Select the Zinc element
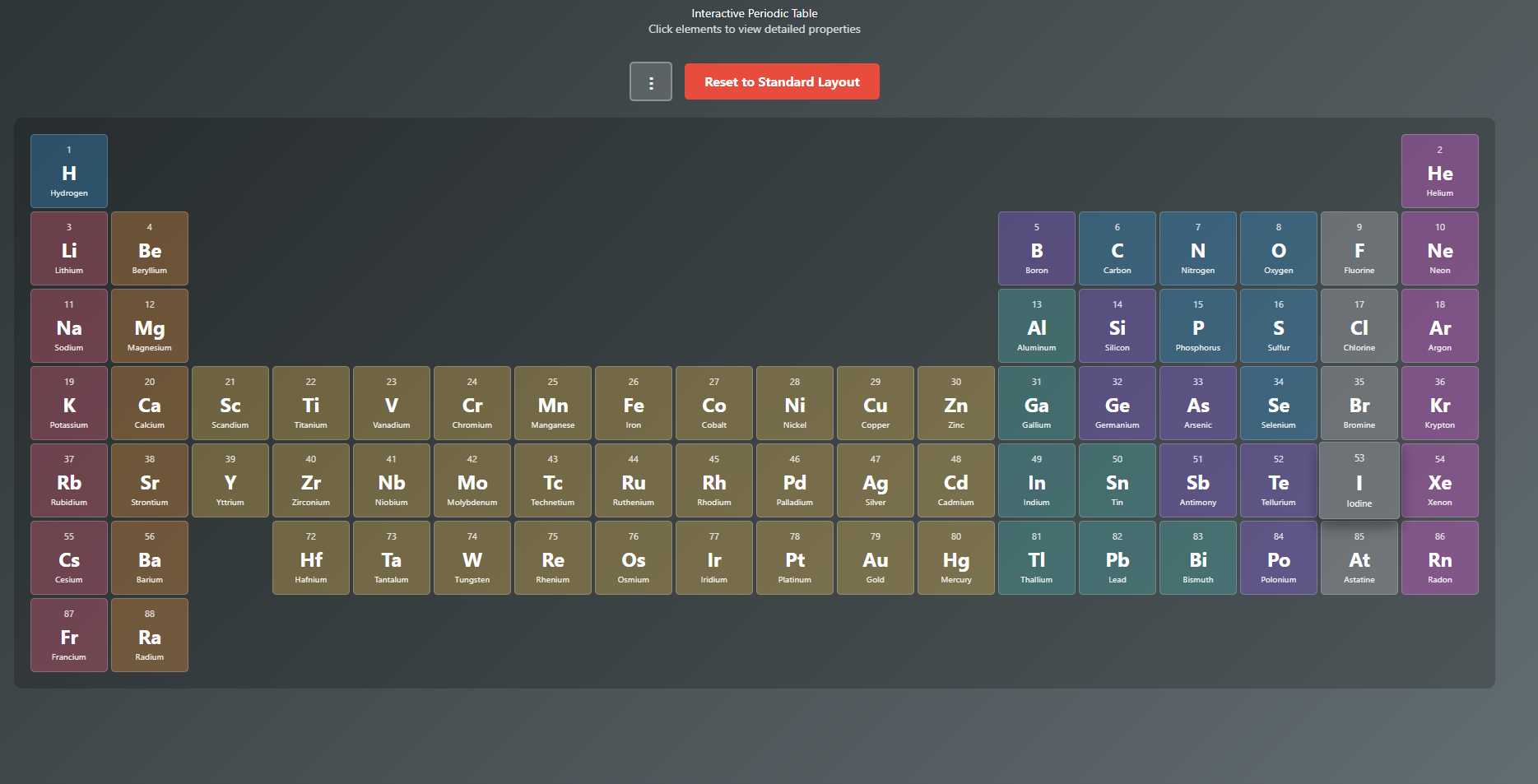Image resolution: width=1538 pixels, height=784 pixels. (x=956, y=403)
